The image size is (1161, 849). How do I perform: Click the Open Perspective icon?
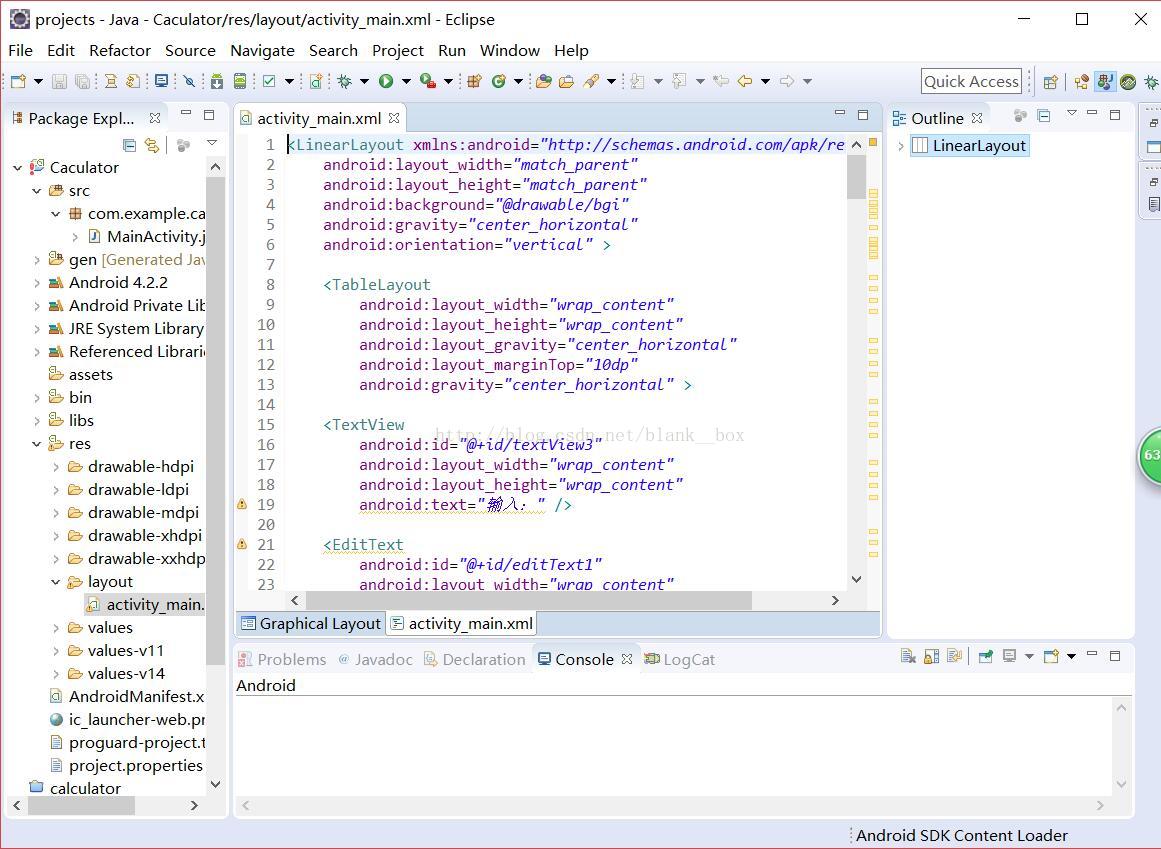click(x=1051, y=82)
